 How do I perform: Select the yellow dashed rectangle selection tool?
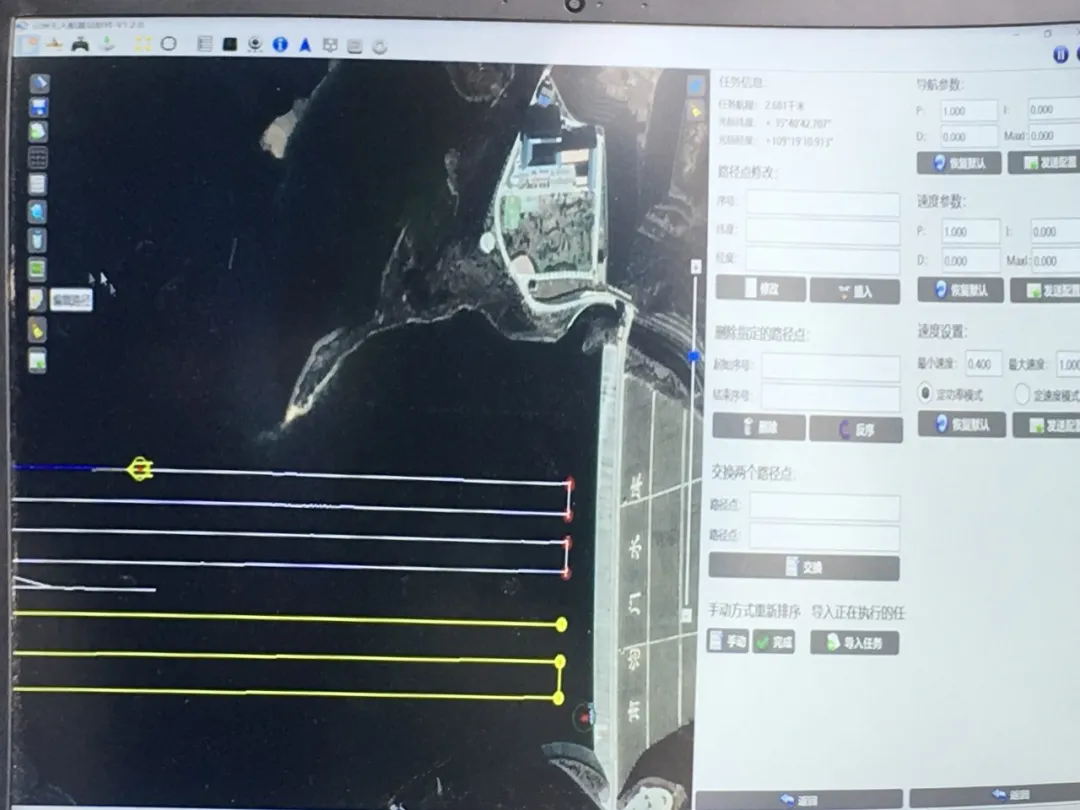(143, 45)
